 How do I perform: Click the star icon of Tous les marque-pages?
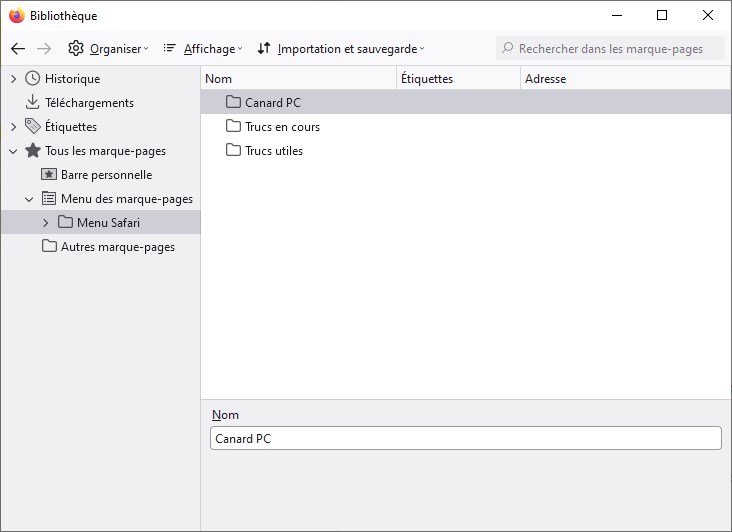33,150
